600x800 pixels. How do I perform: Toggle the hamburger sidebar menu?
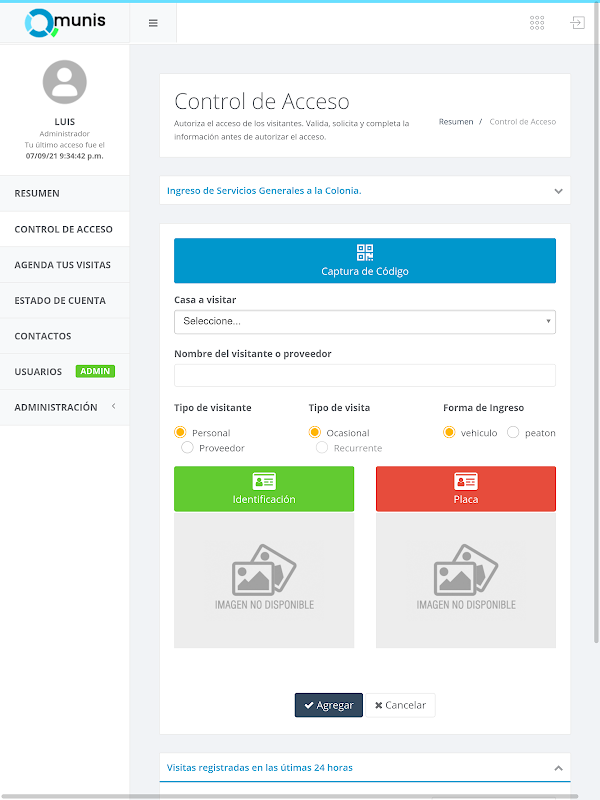click(x=153, y=23)
